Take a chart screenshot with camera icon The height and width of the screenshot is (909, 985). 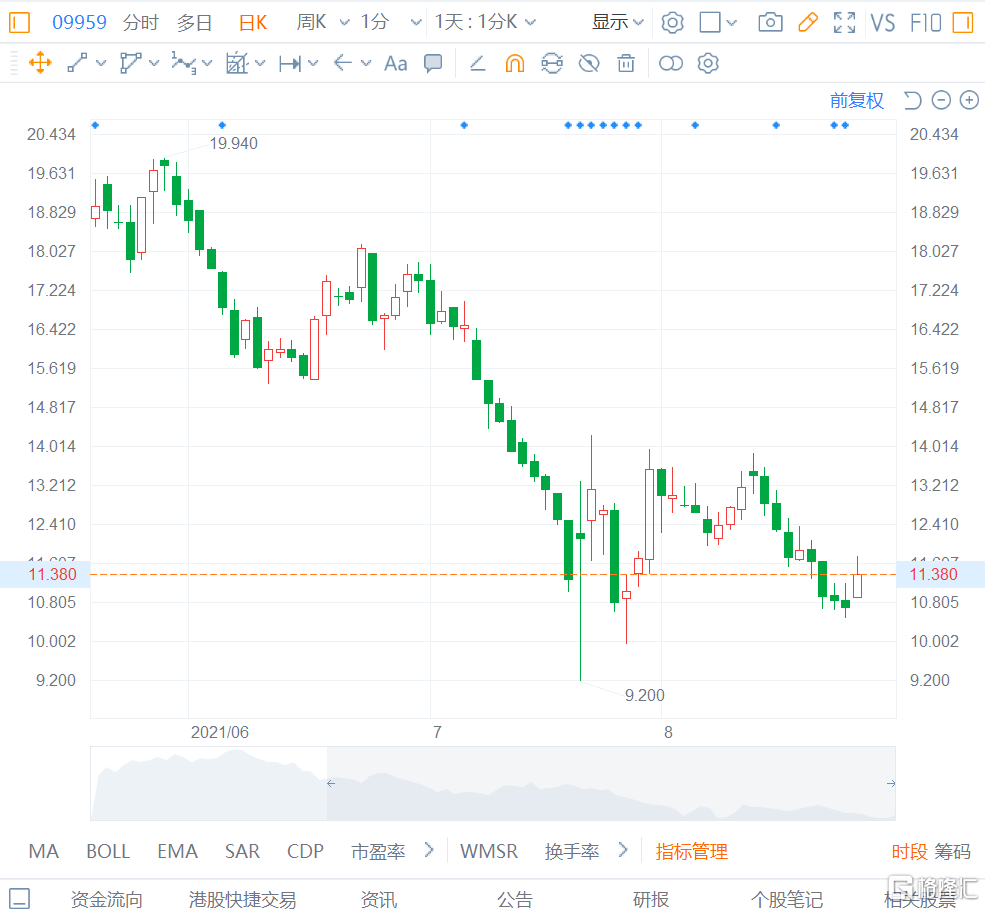click(770, 21)
